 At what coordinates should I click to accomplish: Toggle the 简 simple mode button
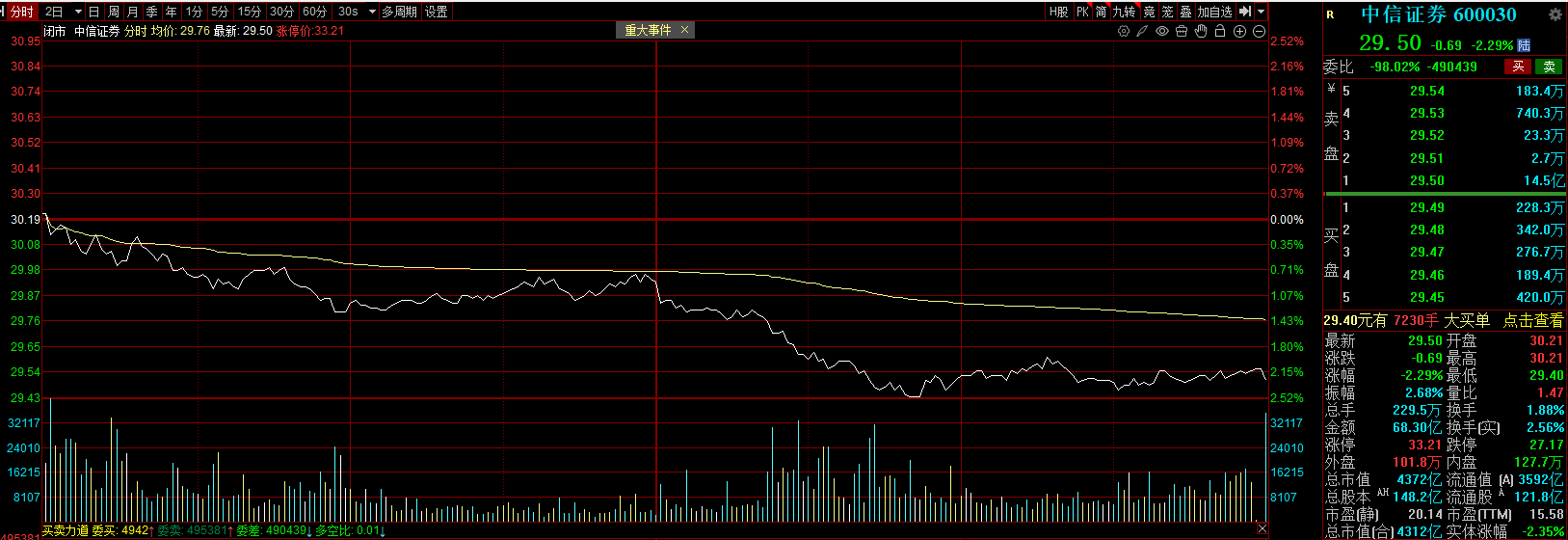tap(1101, 12)
